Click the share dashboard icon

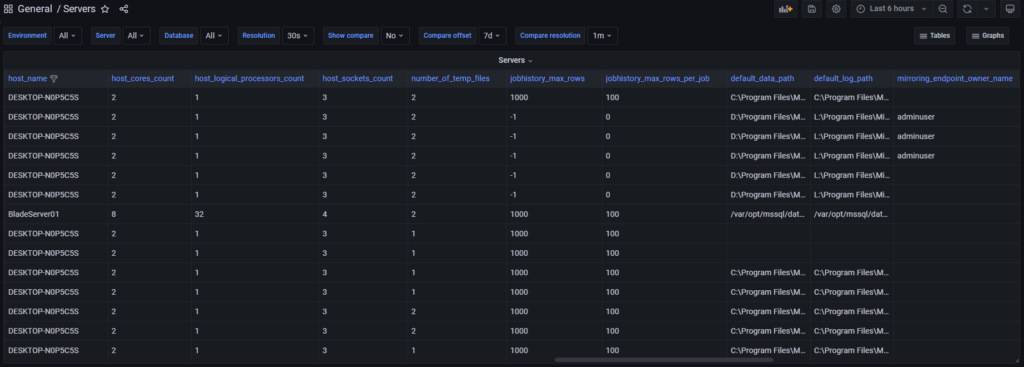[124, 9]
